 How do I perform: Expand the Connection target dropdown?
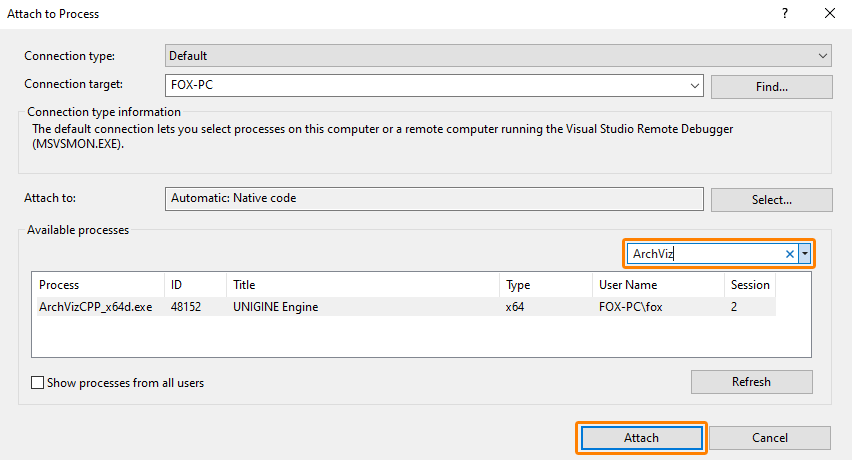pos(695,86)
